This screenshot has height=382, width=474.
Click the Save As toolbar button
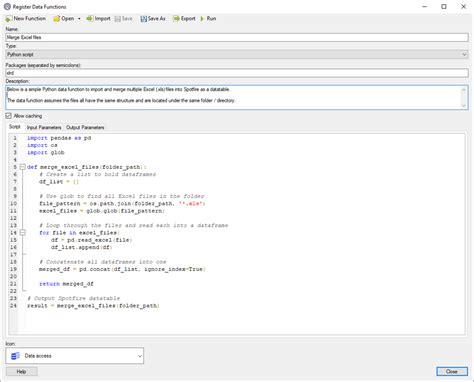coord(153,19)
